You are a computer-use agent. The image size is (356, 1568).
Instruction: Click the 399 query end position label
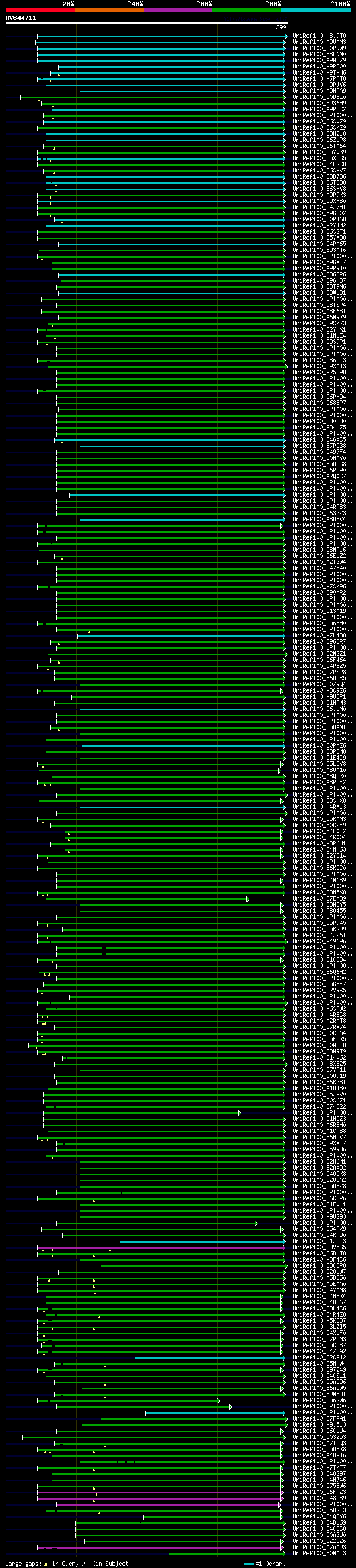(281, 27)
